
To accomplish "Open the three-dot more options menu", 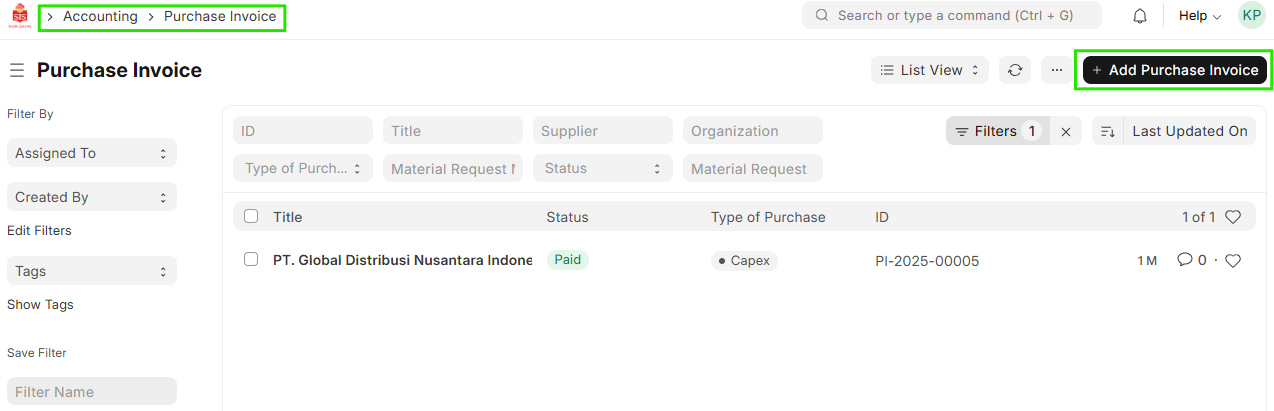I will pos(1056,70).
